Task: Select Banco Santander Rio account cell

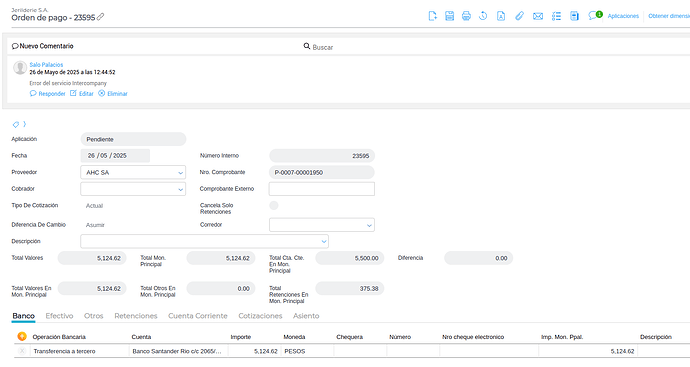Action: [178, 351]
